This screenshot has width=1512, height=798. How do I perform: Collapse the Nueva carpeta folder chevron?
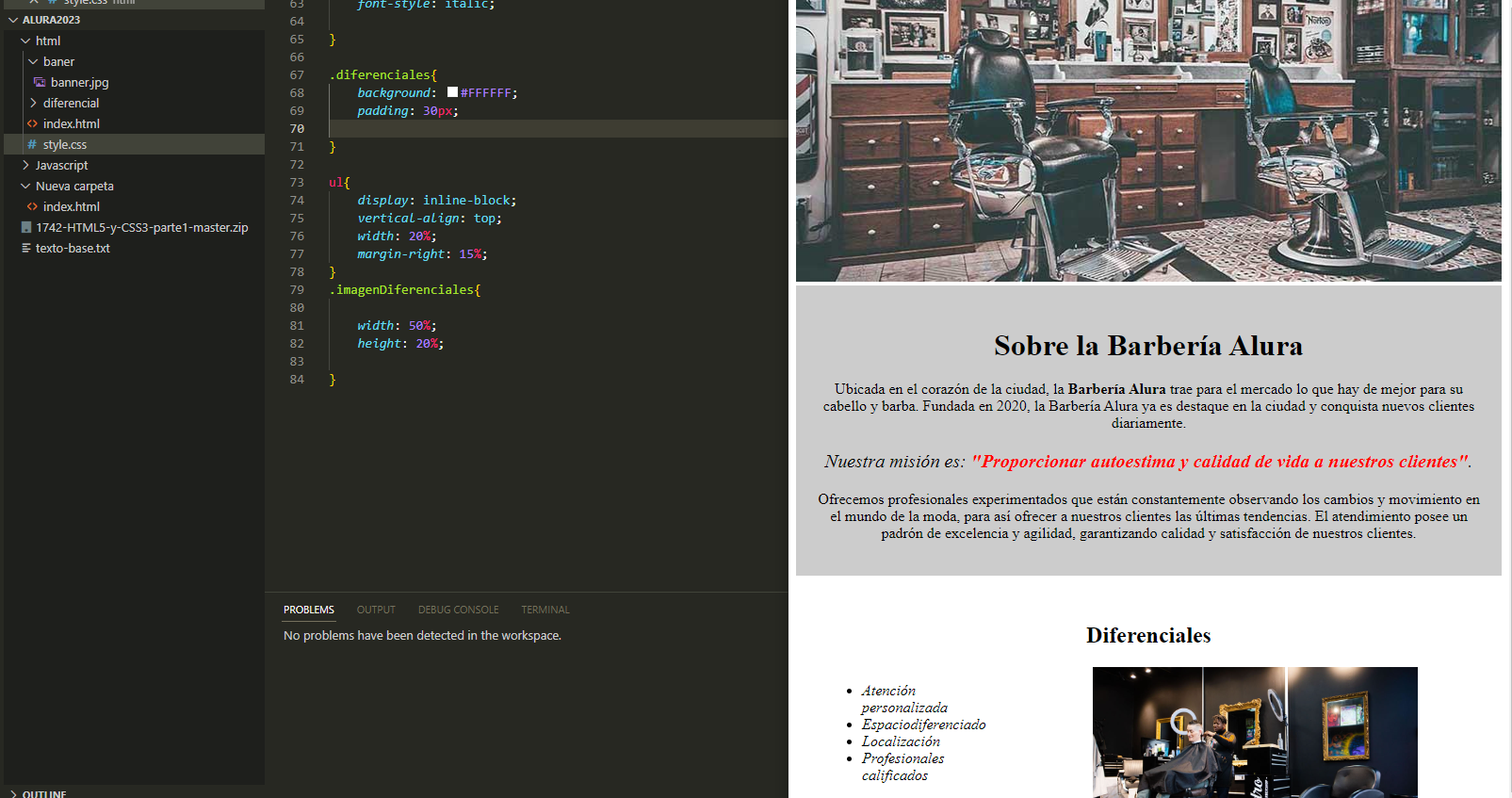coord(25,186)
